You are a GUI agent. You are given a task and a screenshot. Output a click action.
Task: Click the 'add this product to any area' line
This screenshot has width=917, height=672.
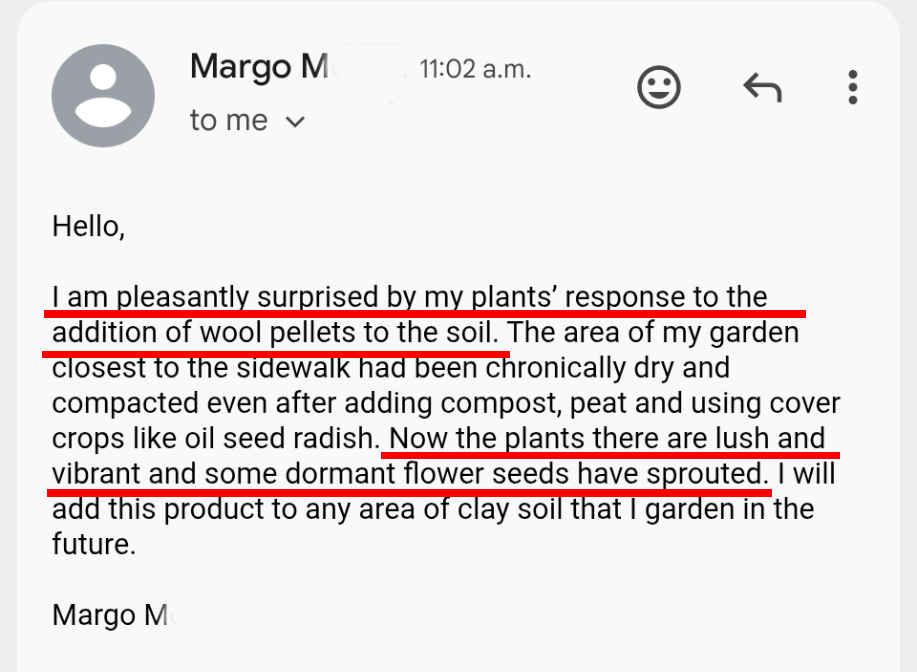[x=433, y=509]
